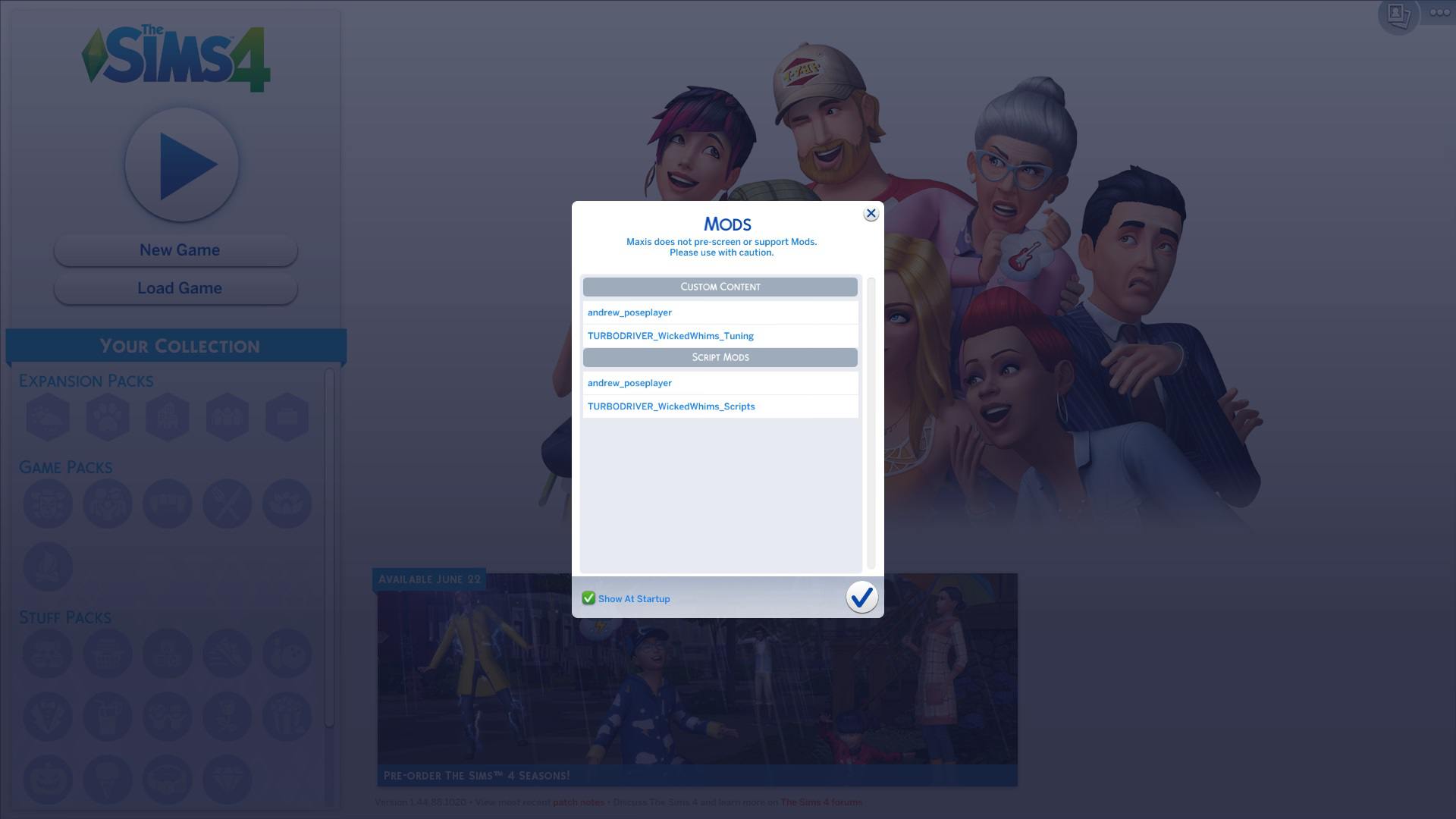
Task: Toggle the Show At Startup checkbox
Action: tap(588, 598)
